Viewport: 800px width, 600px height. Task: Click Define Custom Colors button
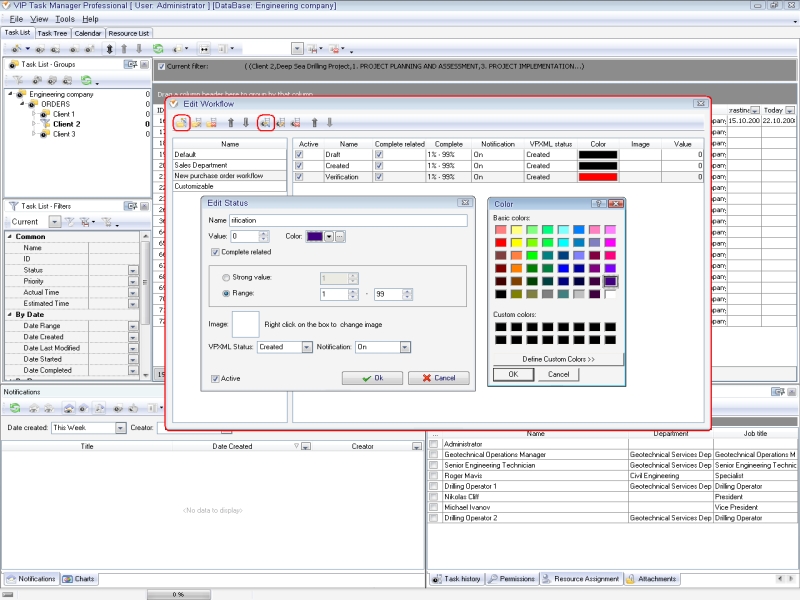[558, 358]
